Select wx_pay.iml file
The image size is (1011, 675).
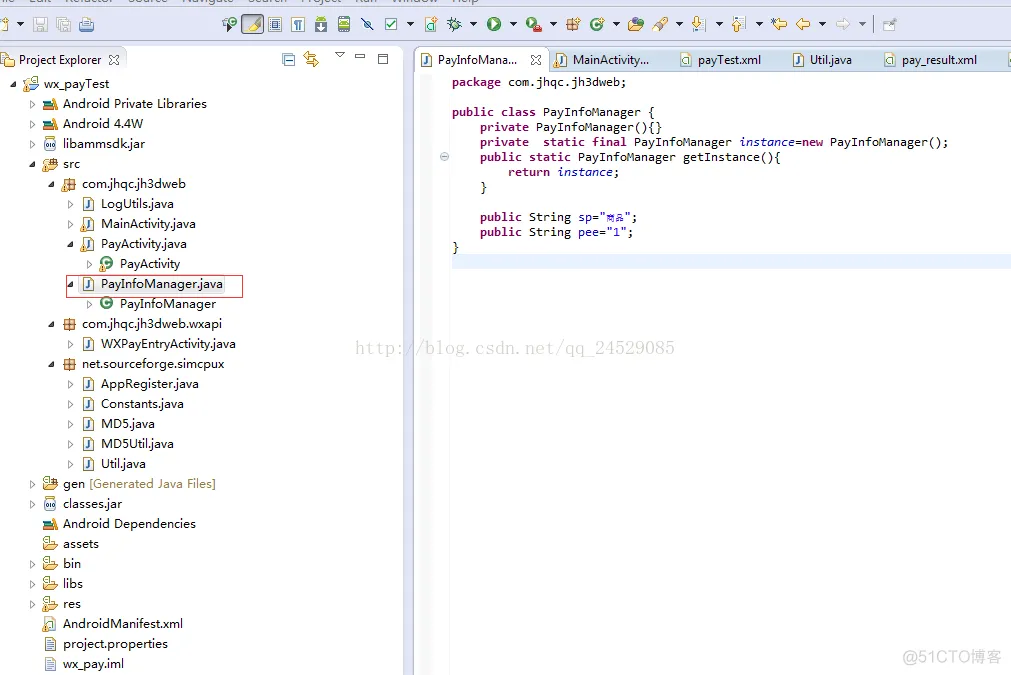[93, 663]
